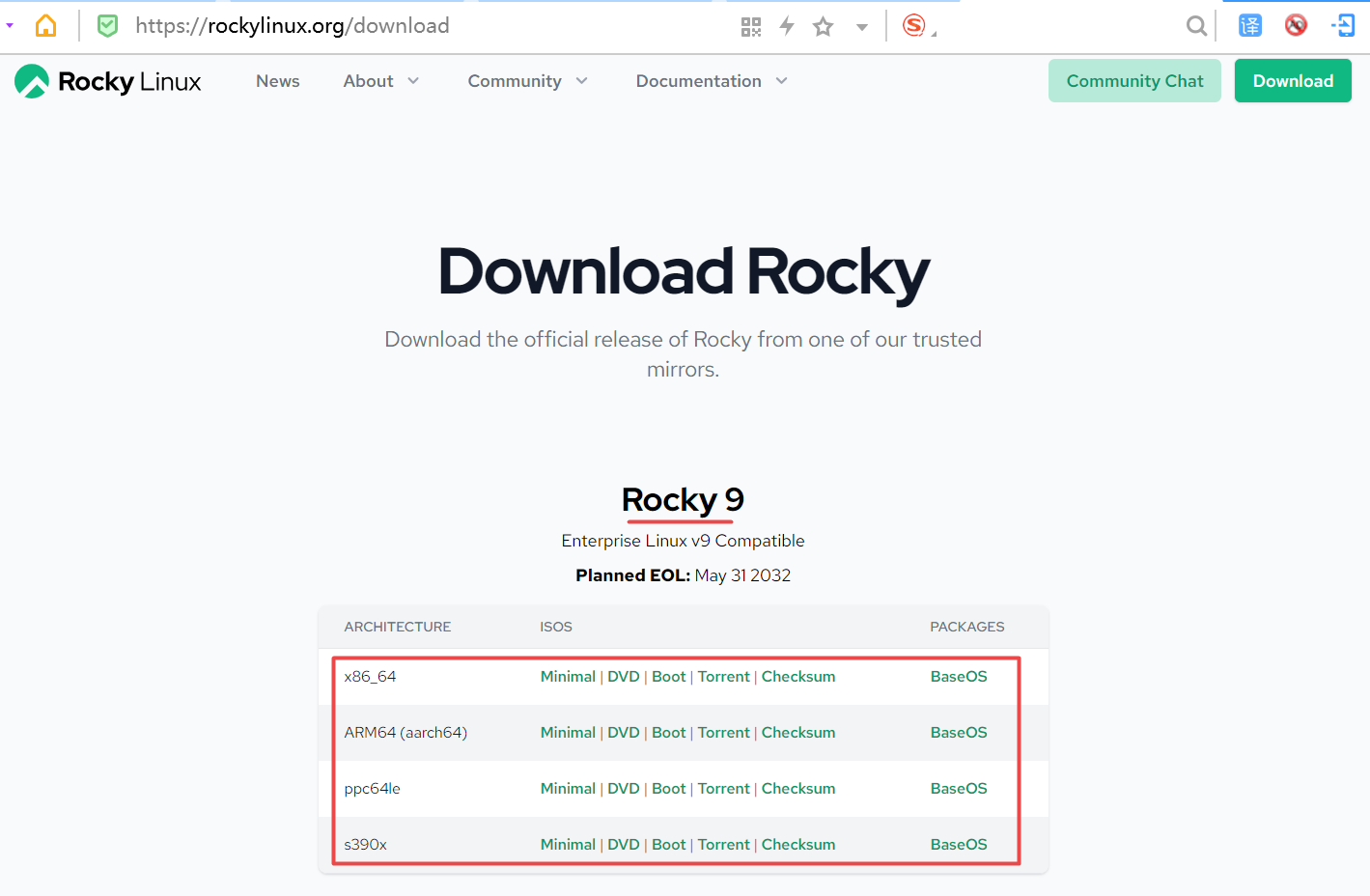Screen dimensions: 1370x896
Task: Download the s390x Minimal ISO
Action: [x=568, y=845]
